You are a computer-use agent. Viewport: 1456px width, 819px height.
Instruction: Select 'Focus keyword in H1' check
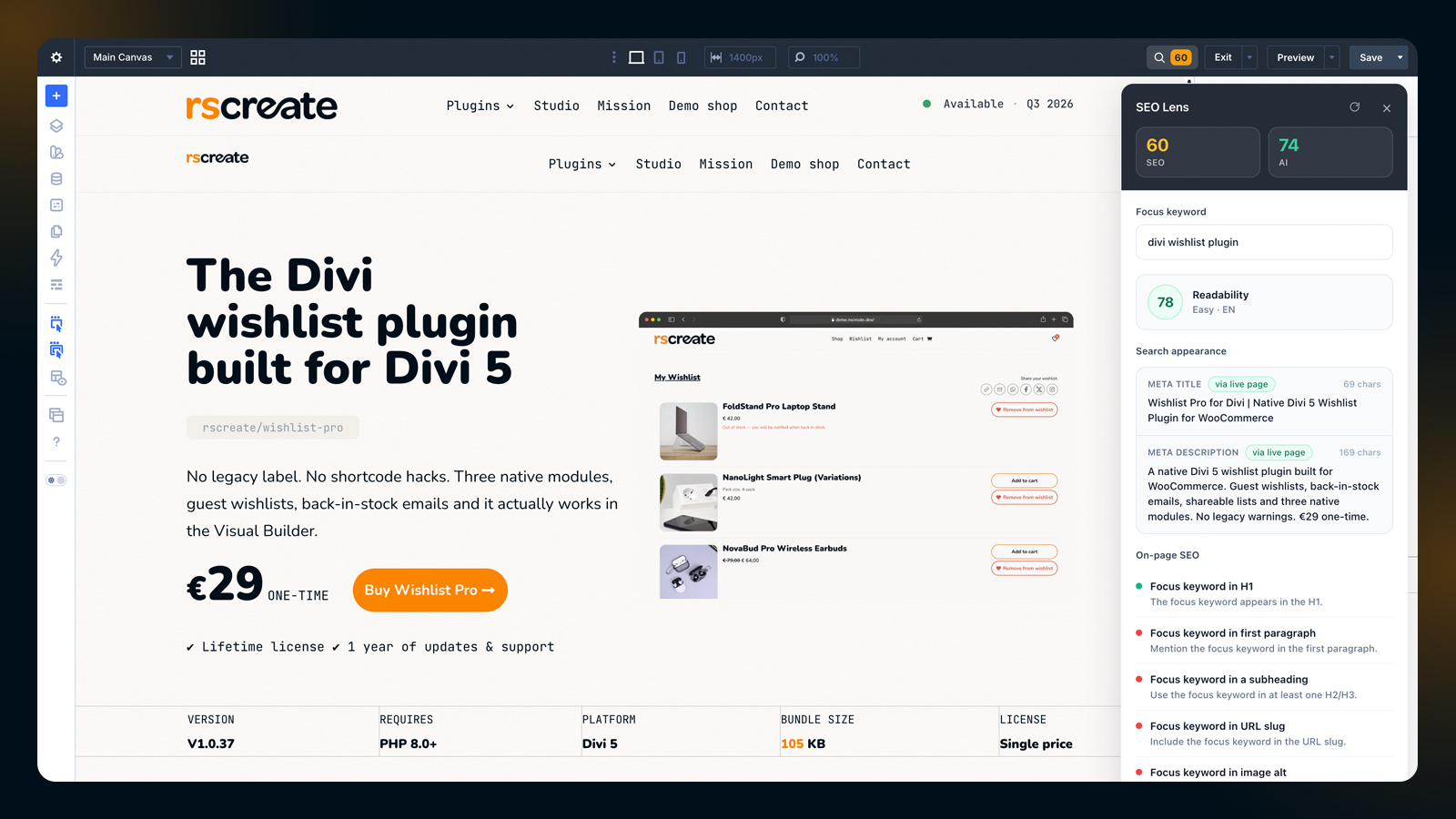tap(1264, 593)
